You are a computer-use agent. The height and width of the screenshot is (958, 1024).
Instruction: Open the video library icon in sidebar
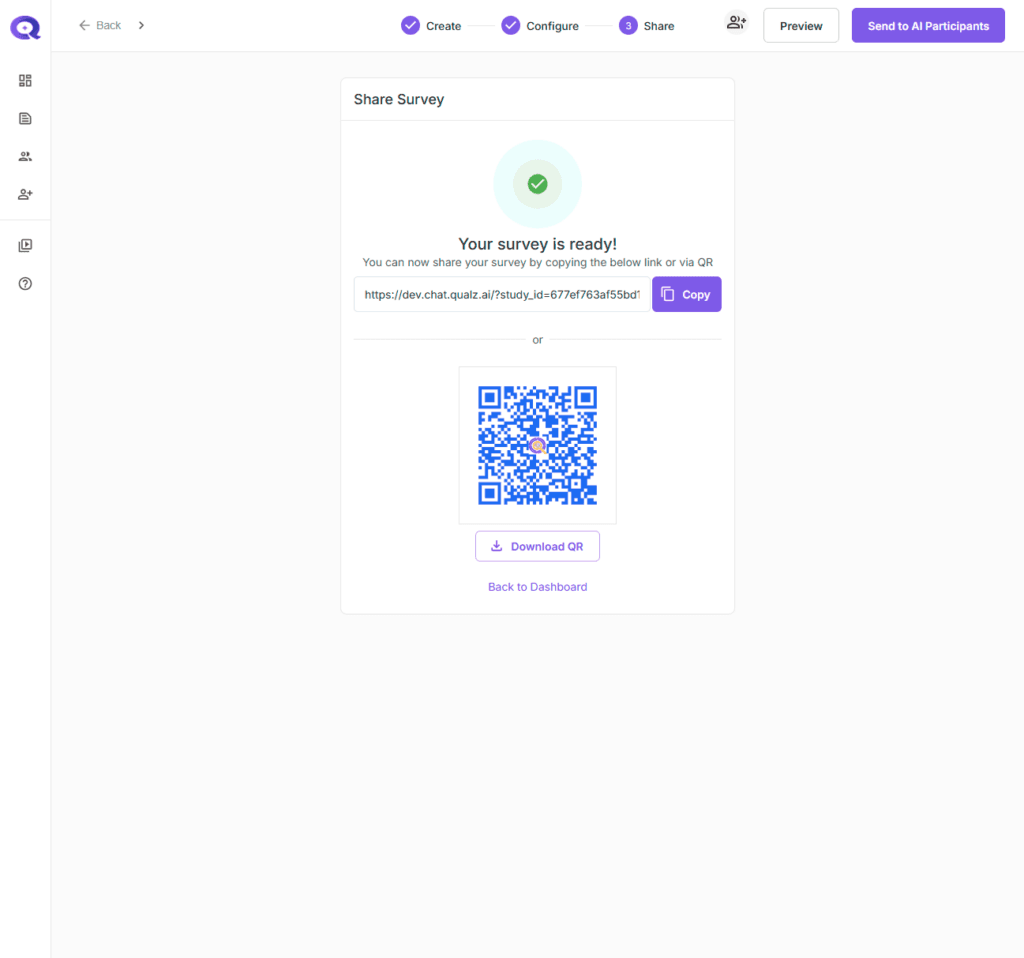(26, 245)
